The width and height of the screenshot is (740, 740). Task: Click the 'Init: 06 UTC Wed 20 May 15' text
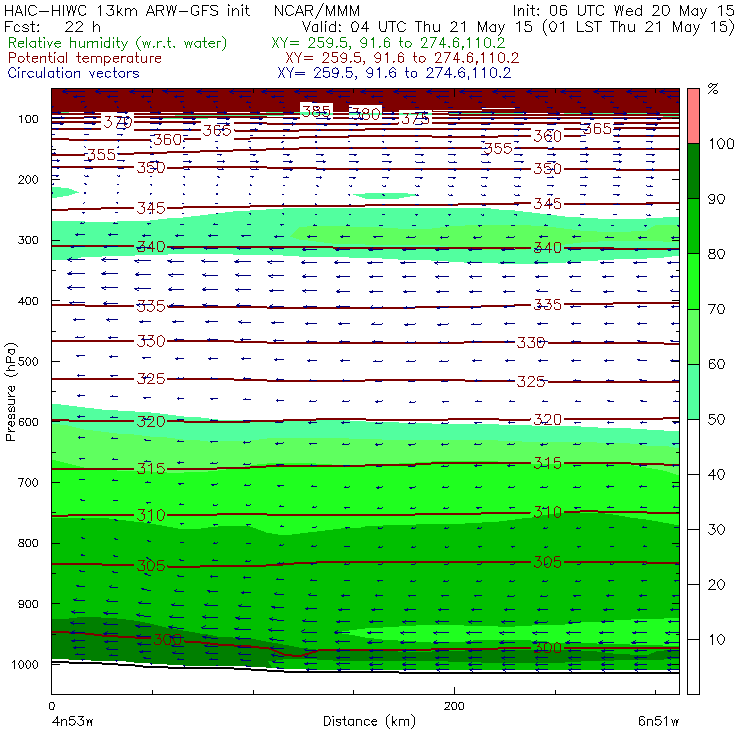click(x=623, y=11)
